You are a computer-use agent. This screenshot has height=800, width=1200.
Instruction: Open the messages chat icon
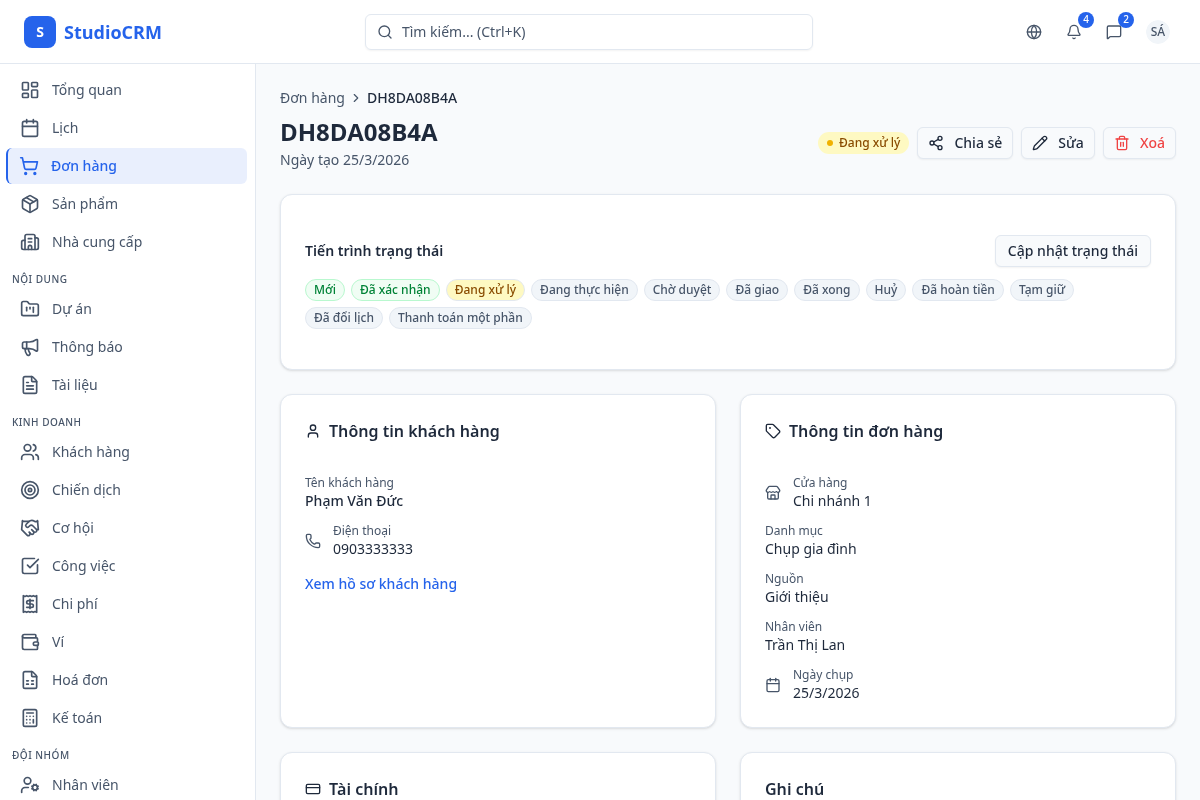coord(1114,32)
